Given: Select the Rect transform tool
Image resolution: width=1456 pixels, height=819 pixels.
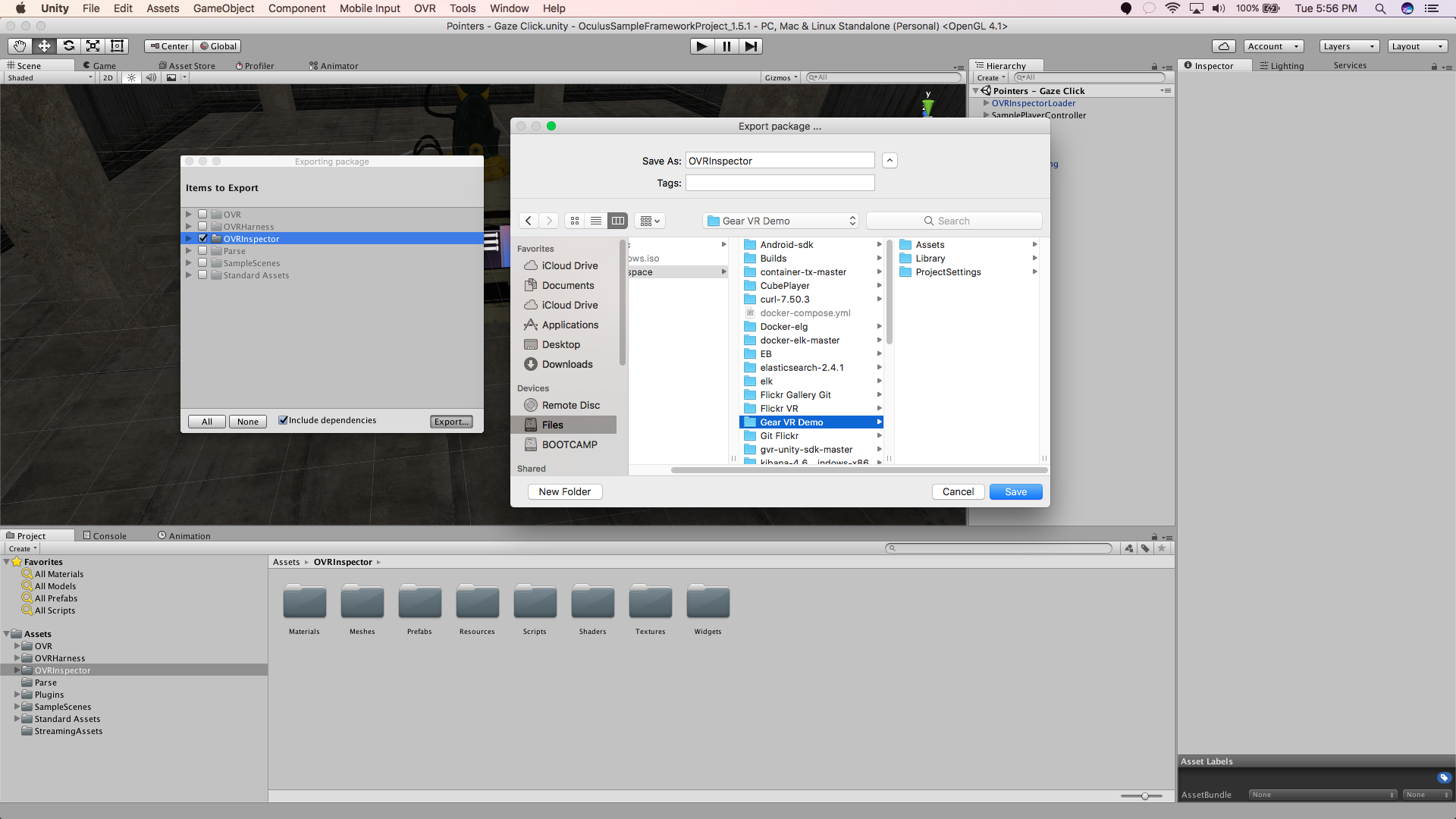Looking at the screenshot, I should tap(117, 46).
